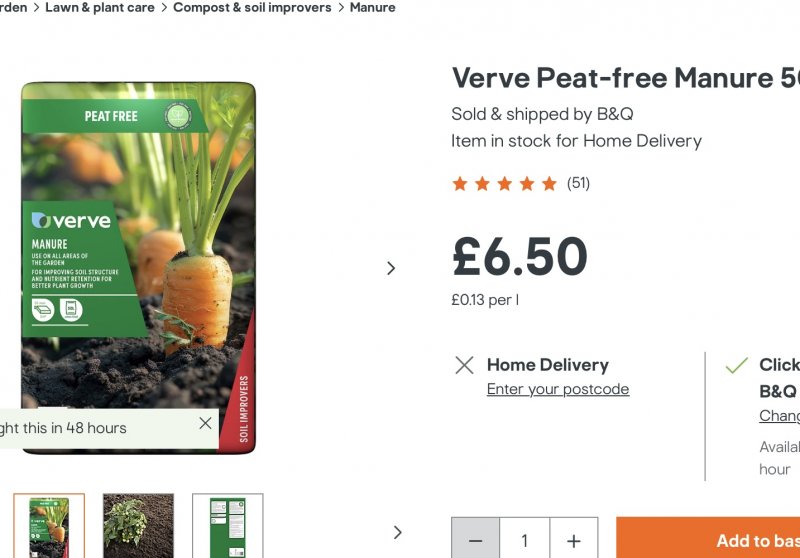Go to Compost & soil improvers breadcrumb
This screenshot has width=800, height=558.
click(252, 8)
